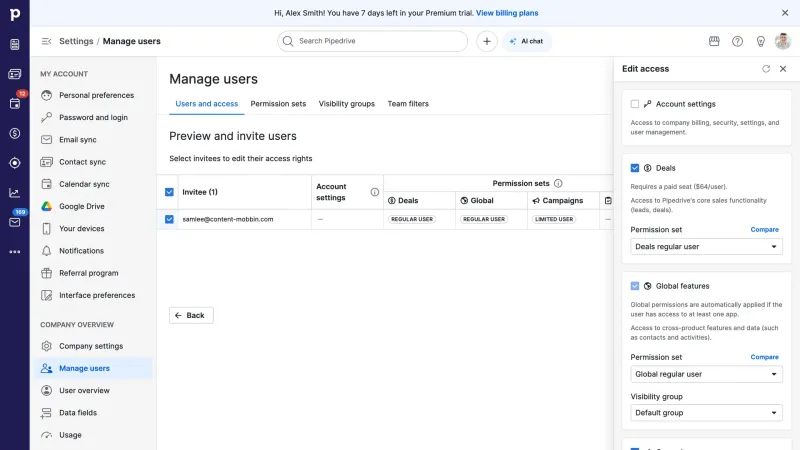
Task: Toggle the select-all Invitee checkbox
Action: coord(169,192)
